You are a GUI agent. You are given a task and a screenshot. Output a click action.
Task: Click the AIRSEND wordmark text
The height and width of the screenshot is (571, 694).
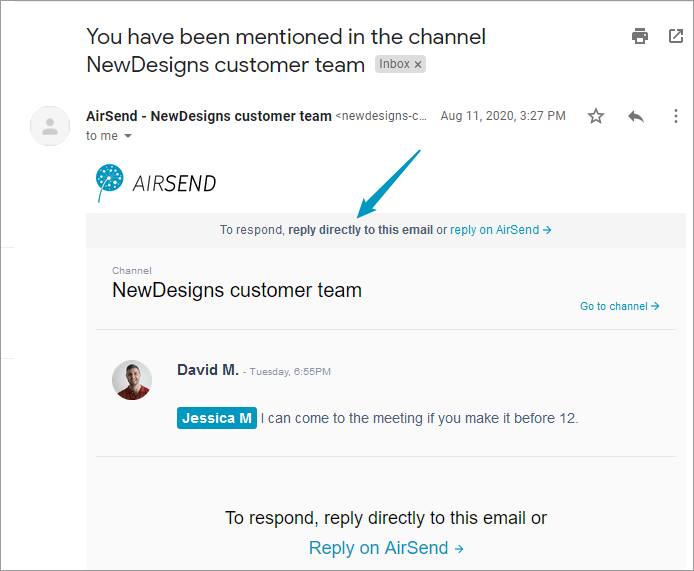pos(174,183)
